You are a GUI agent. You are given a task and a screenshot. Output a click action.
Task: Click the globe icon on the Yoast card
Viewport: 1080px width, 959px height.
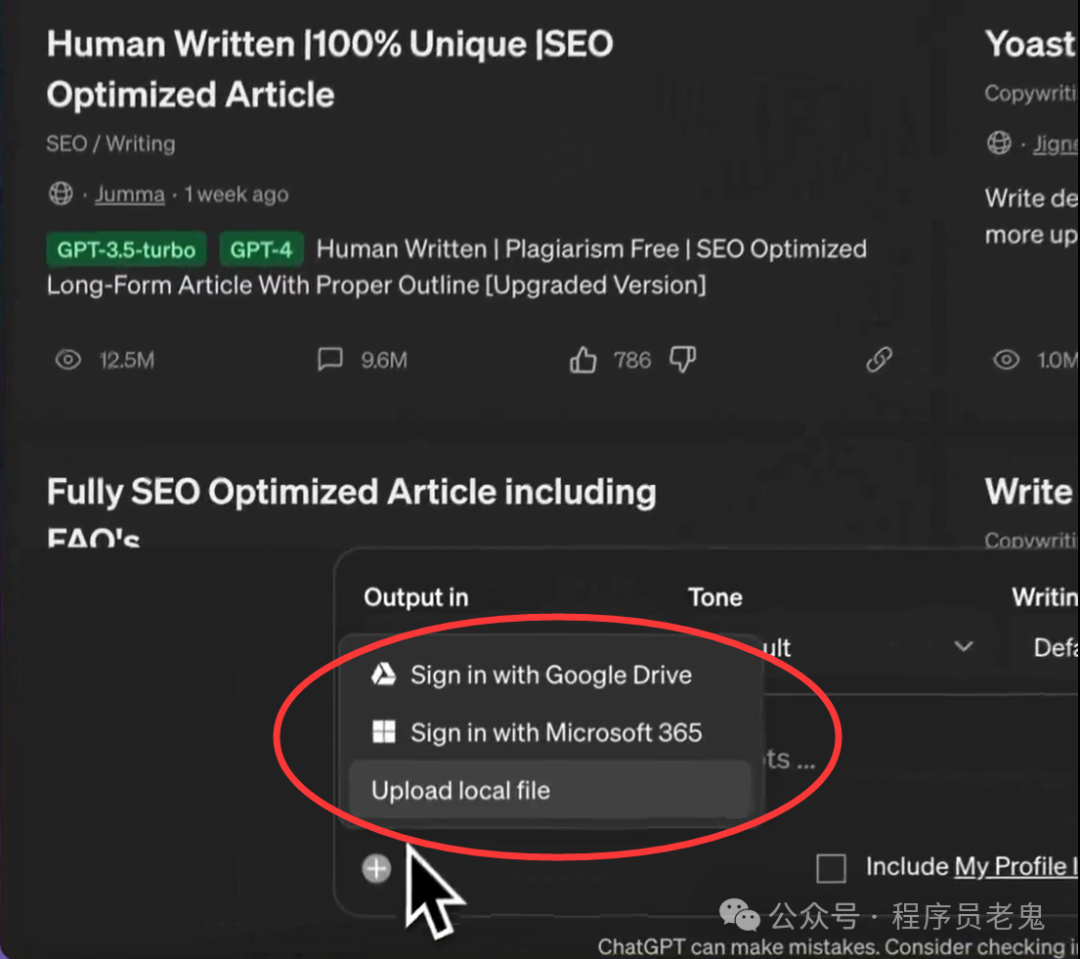pyautogui.click(x=999, y=143)
